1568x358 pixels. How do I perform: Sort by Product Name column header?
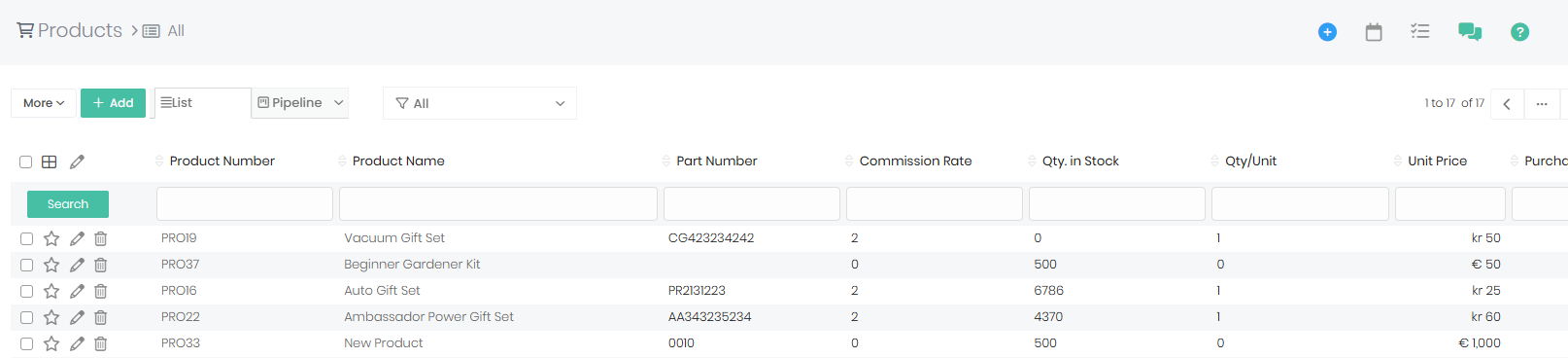click(398, 161)
